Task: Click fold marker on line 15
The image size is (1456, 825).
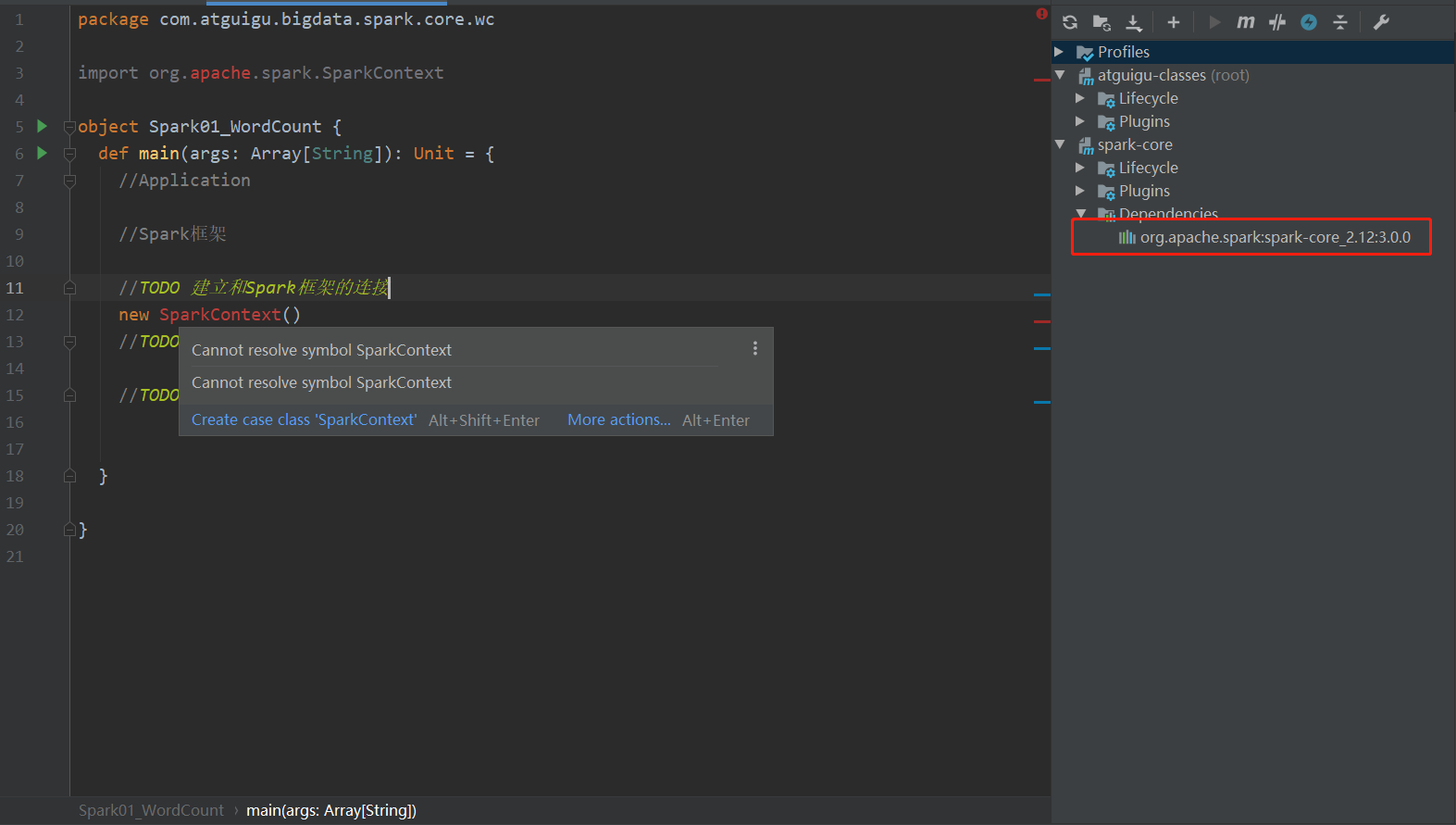Action: [x=69, y=395]
